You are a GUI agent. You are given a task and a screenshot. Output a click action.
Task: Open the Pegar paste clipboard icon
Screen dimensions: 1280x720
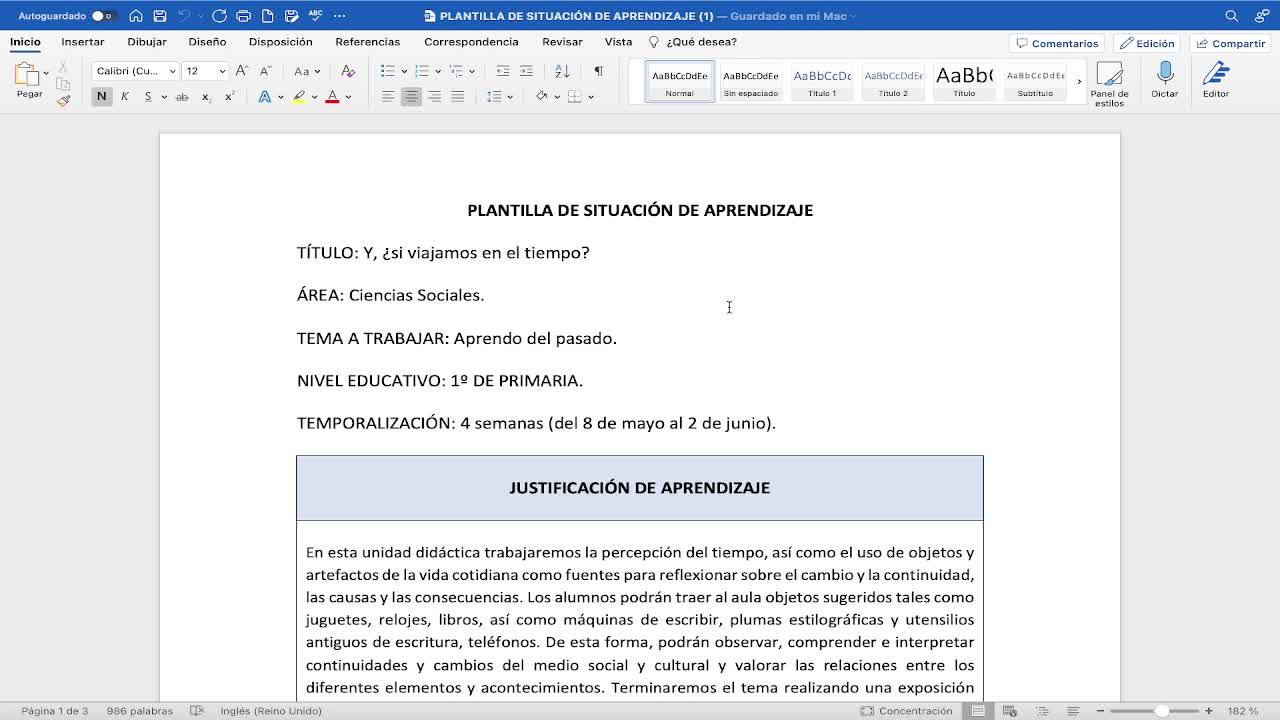point(27,74)
